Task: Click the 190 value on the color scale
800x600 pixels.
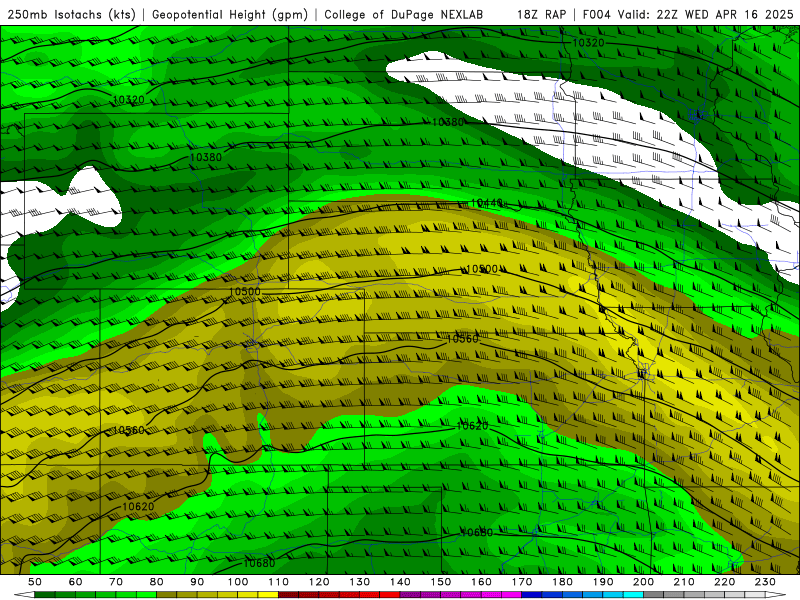Action: [604, 582]
